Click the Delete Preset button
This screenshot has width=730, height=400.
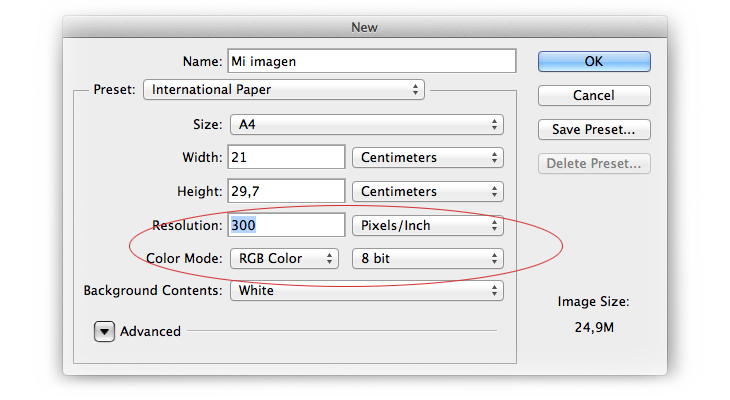(x=594, y=163)
